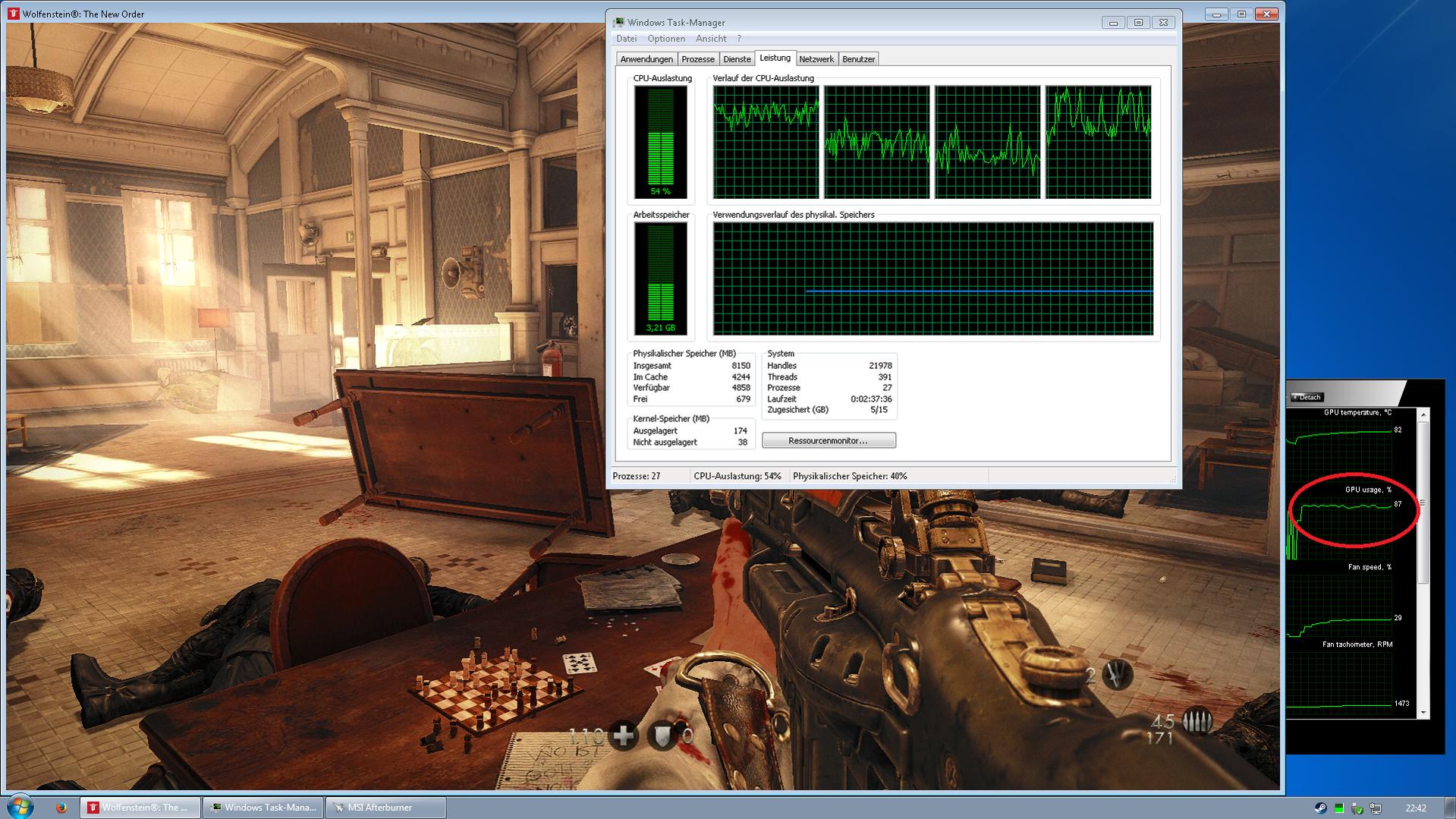Switch to the Dienste tab
The height and width of the screenshot is (819, 1456).
coord(737,59)
